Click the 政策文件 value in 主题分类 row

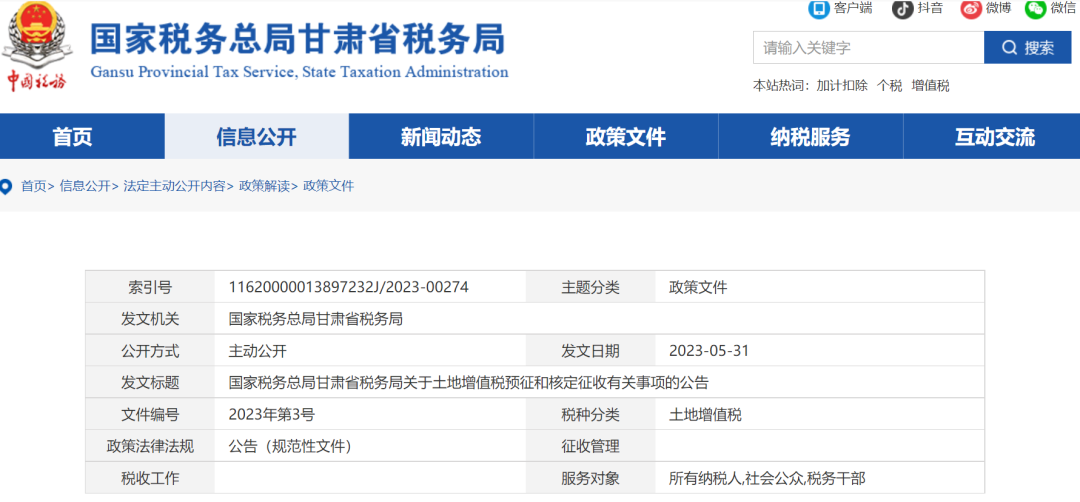(698, 287)
